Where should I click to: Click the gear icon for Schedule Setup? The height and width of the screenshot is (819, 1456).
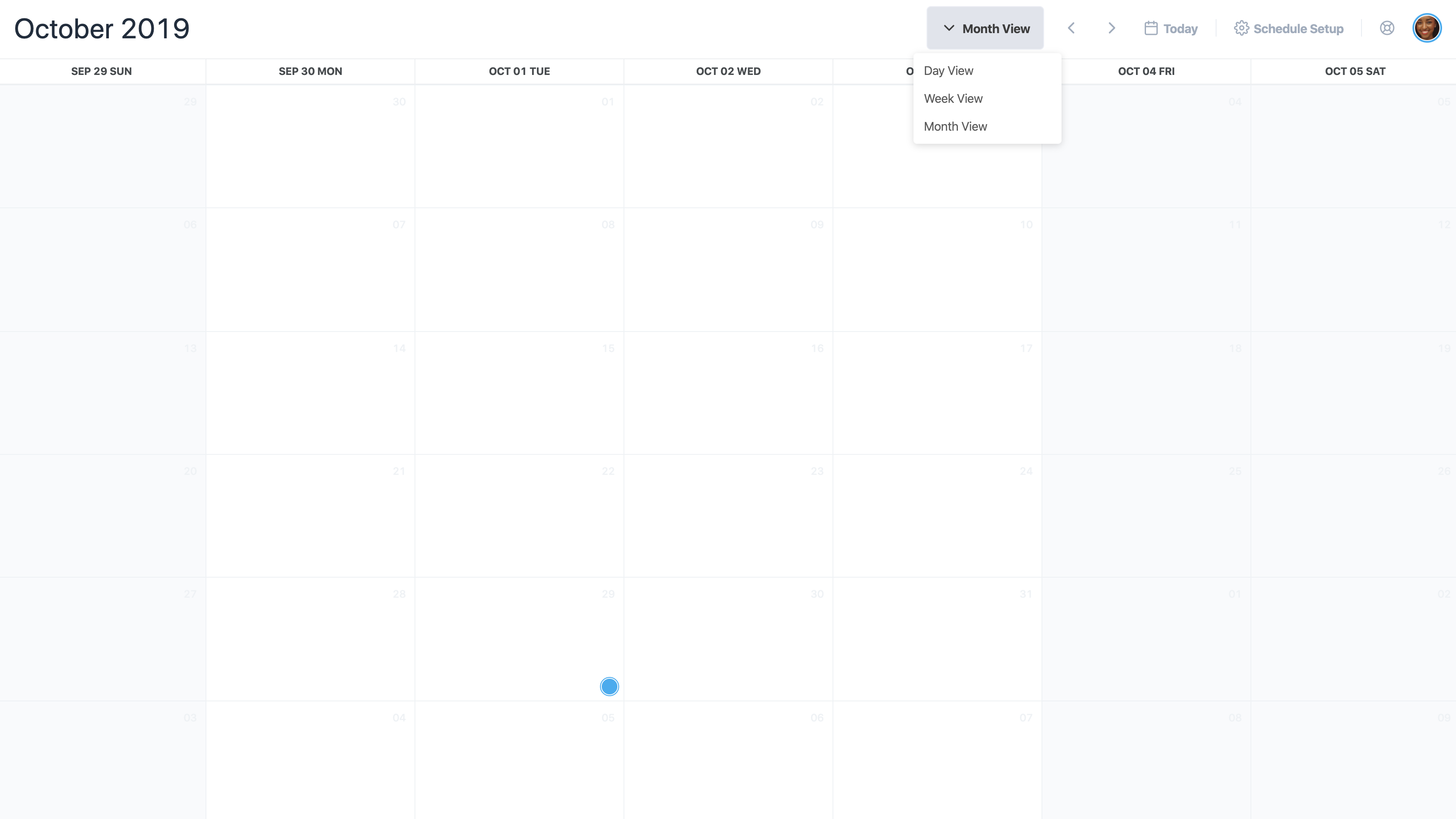pyautogui.click(x=1241, y=28)
